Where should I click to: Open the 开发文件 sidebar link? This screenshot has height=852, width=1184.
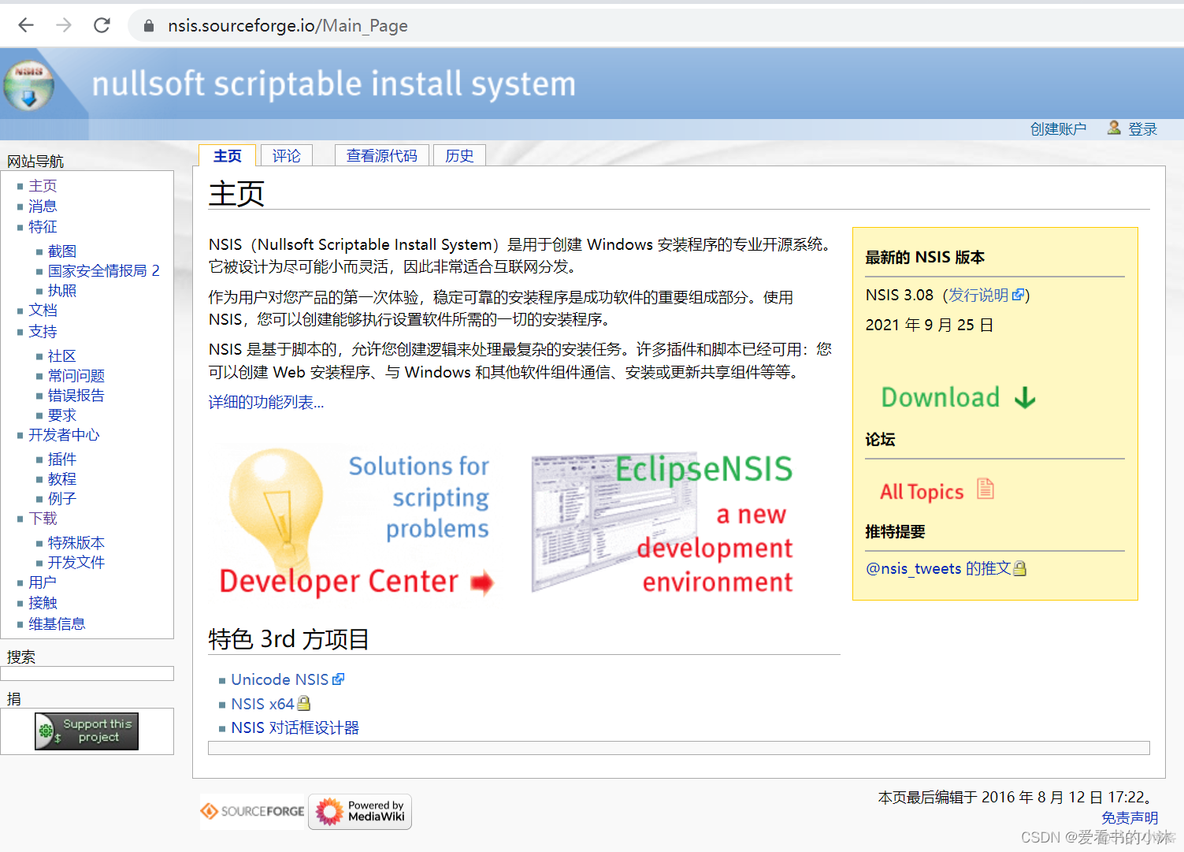coord(76,562)
